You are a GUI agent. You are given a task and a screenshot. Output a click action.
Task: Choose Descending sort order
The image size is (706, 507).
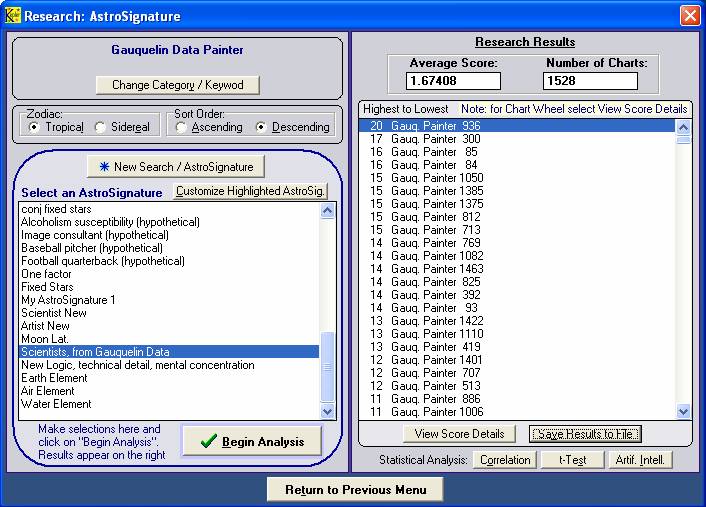click(x=262, y=127)
